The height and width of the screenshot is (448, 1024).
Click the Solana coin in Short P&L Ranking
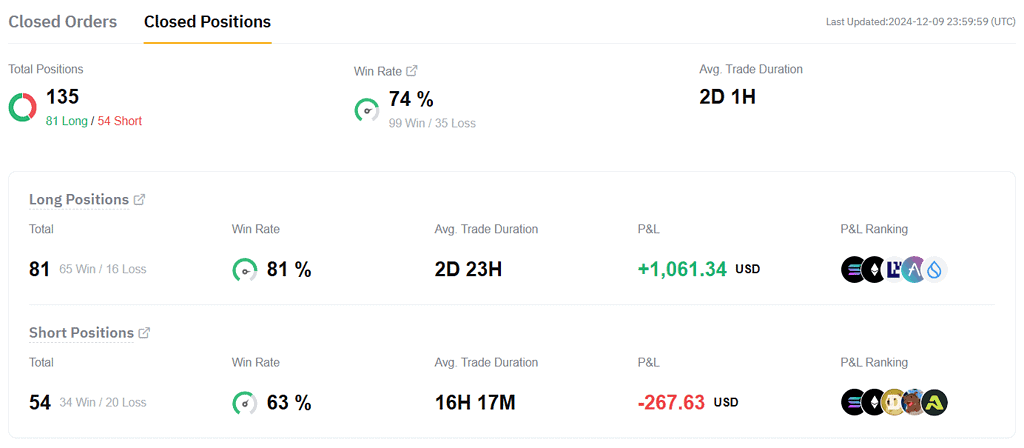(x=854, y=402)
